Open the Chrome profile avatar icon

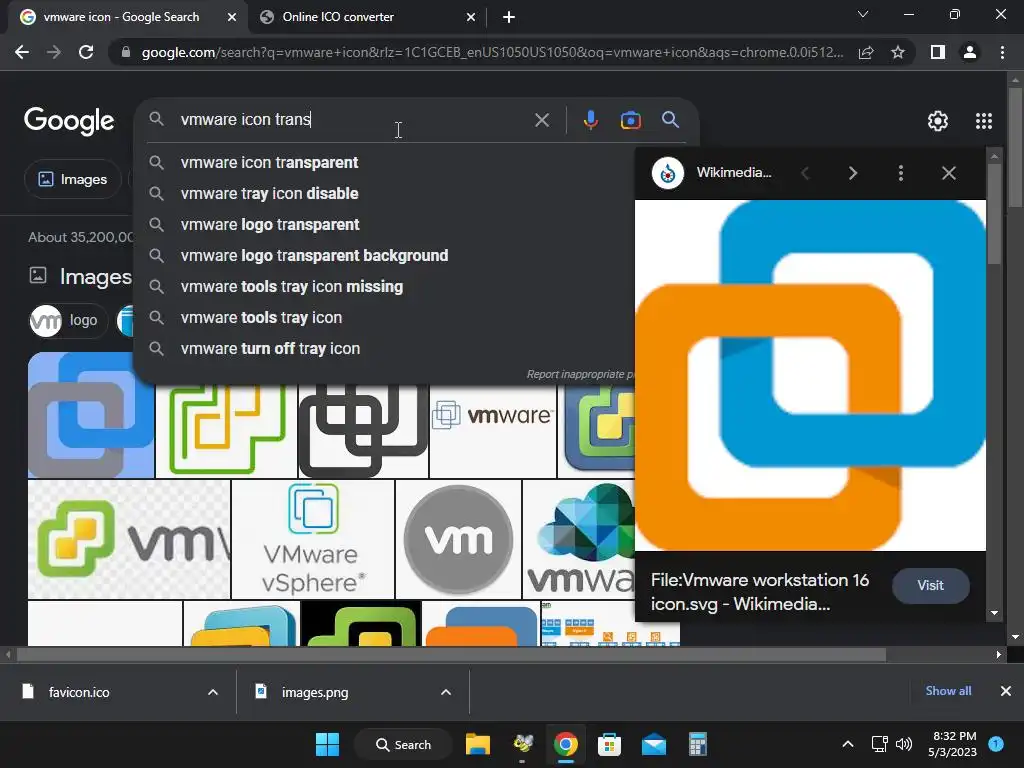tap(970, 52)
